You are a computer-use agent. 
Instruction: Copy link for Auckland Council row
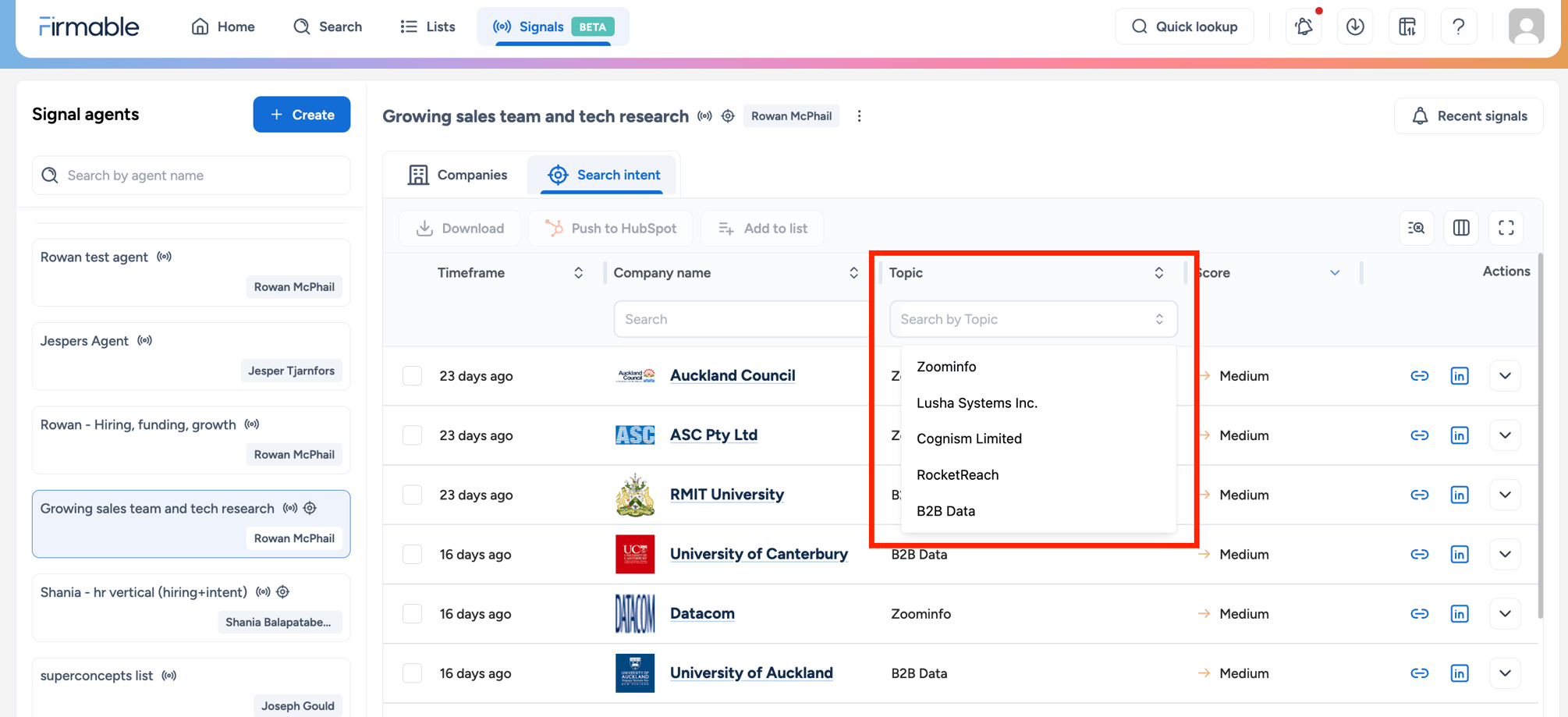click(x=1419, y=376)
